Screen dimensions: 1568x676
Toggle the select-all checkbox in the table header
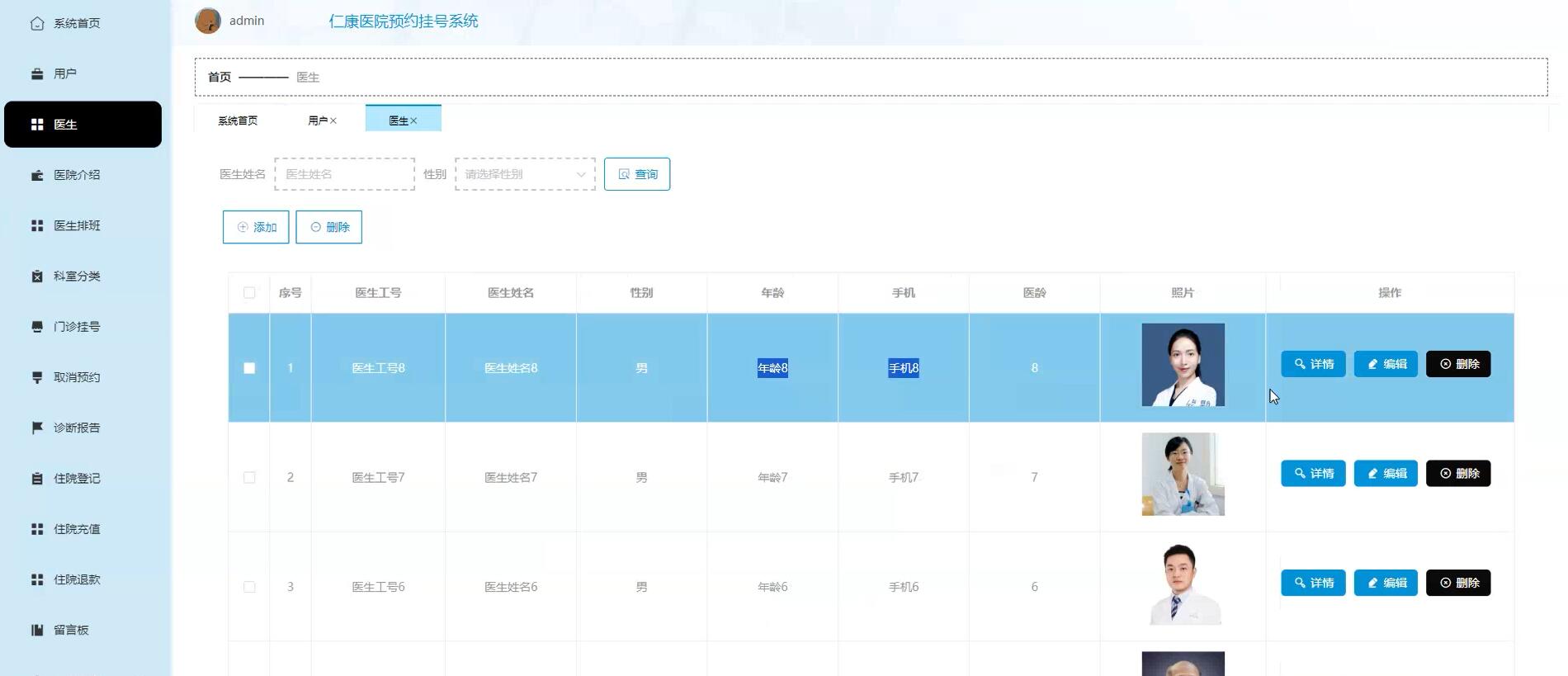click(x=249, y=292)
